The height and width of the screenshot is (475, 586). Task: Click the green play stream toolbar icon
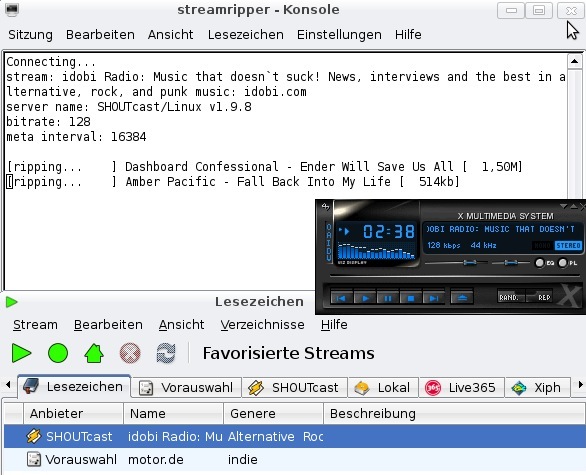click(21, 353)
